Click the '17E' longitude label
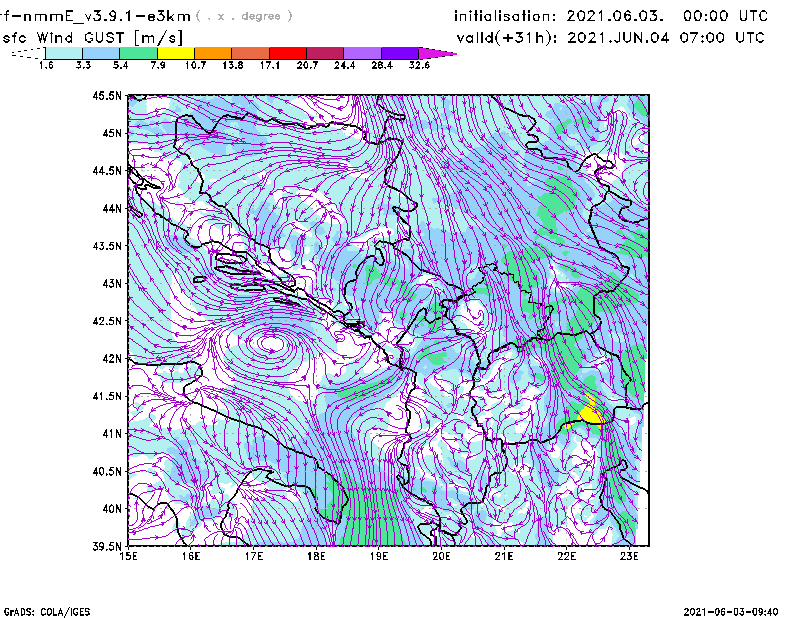 (x=254, y=556)
